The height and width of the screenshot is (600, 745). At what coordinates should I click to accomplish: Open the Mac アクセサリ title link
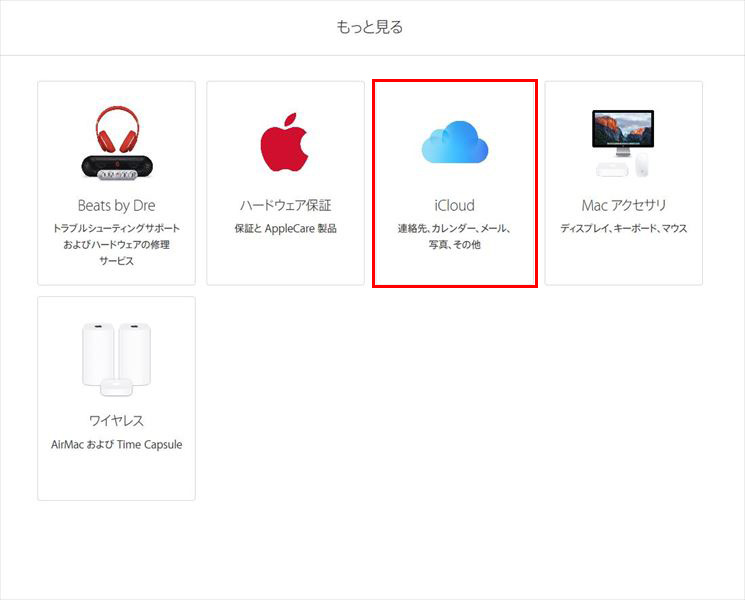coord(624,205)
